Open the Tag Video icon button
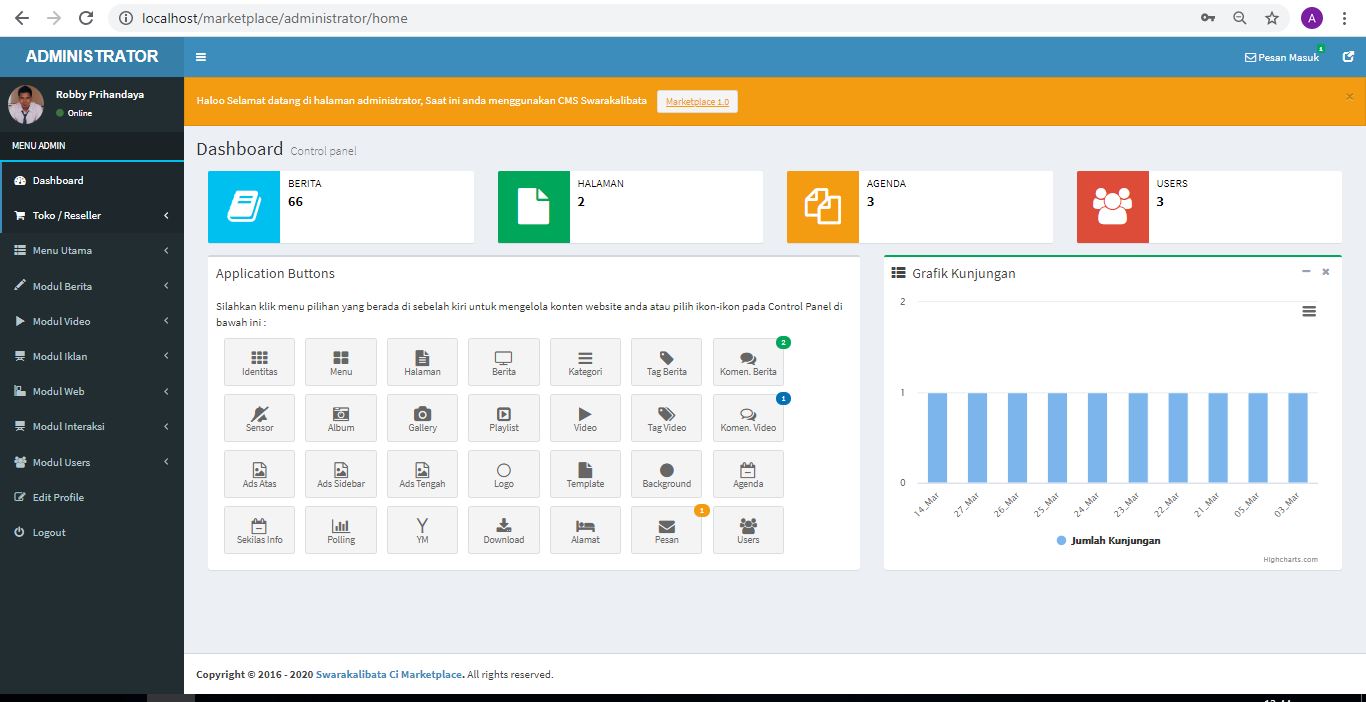This screenshot has width=1366, height=702. coord(666,418)
